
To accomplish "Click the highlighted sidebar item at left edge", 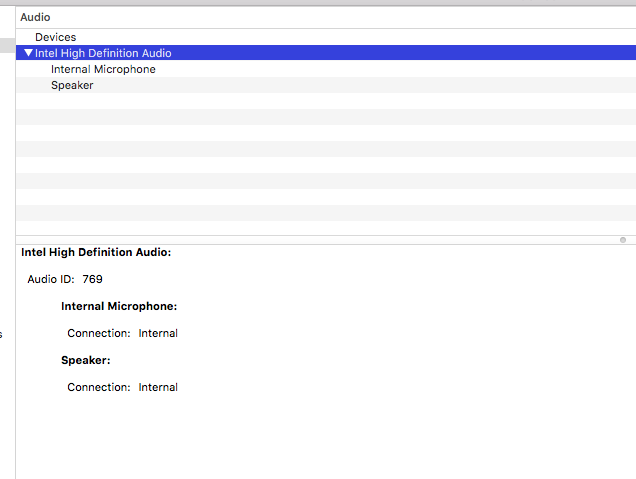I will [7, 45].
